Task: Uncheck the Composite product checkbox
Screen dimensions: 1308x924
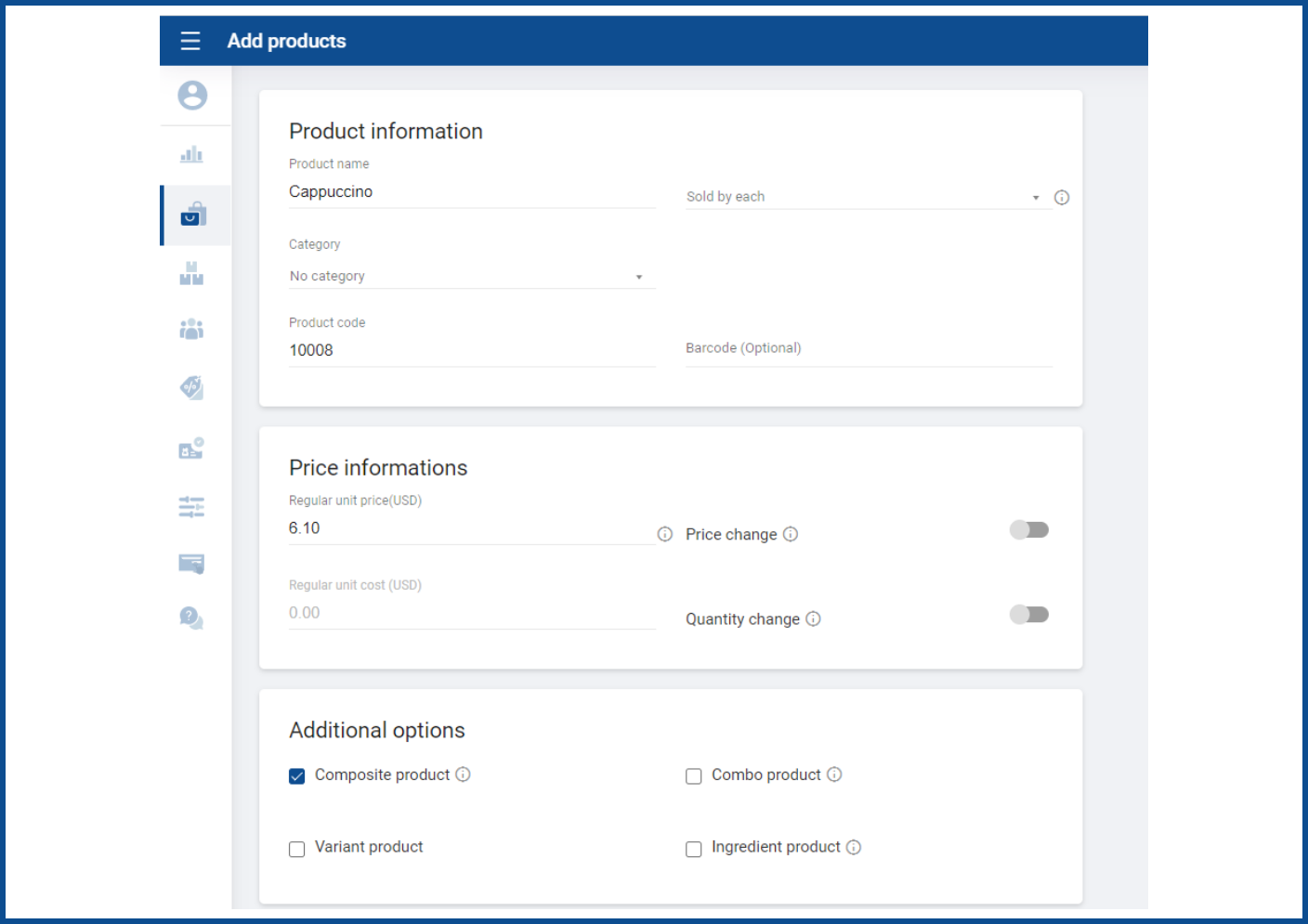Action: 297,776
